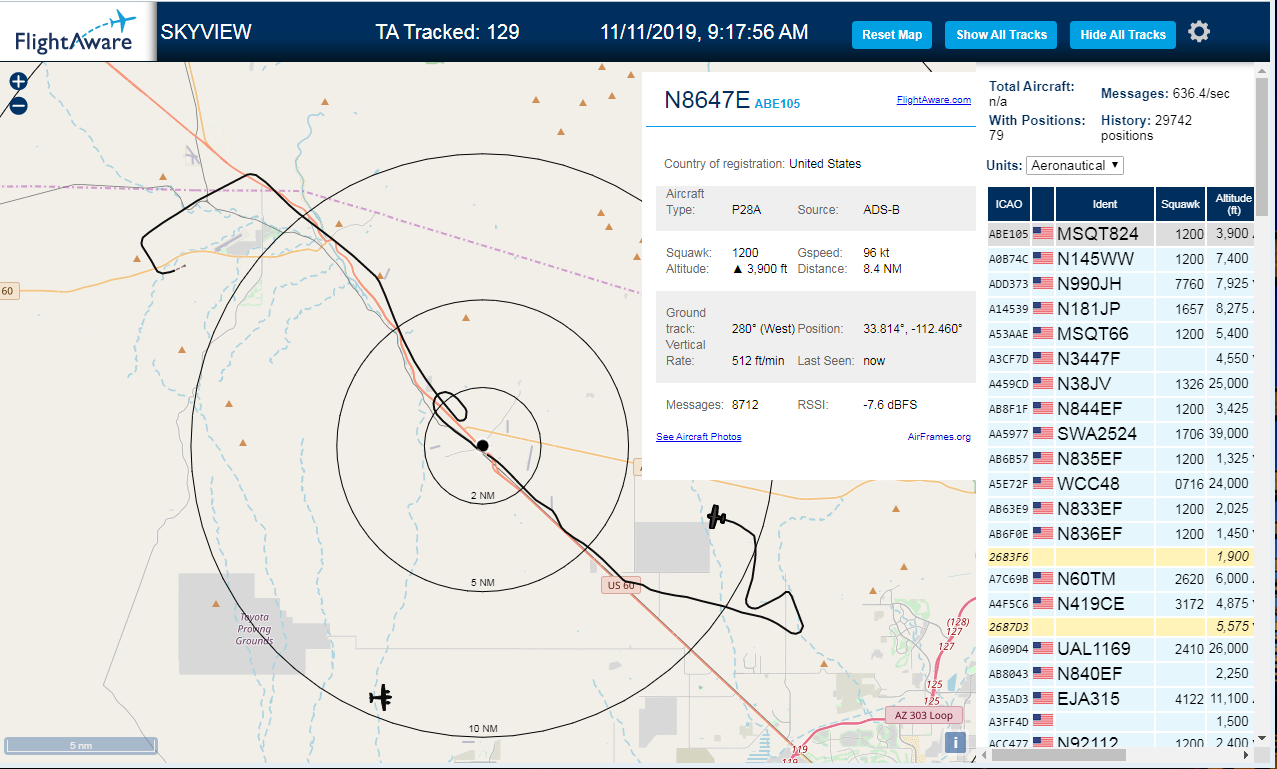Select the WCC48 aircraft row
The width and height of the screenshot is (1277, 769).
click(x=1120, y=484)
